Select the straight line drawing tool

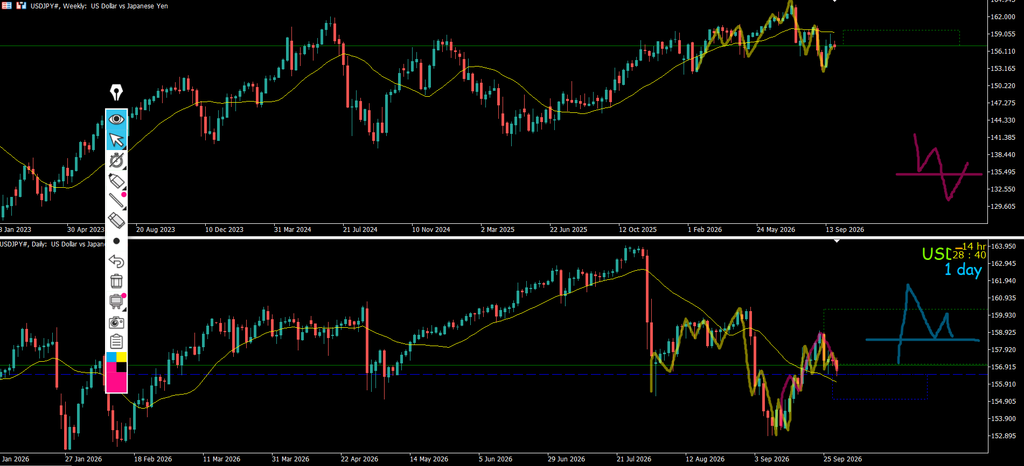point(116,201)
